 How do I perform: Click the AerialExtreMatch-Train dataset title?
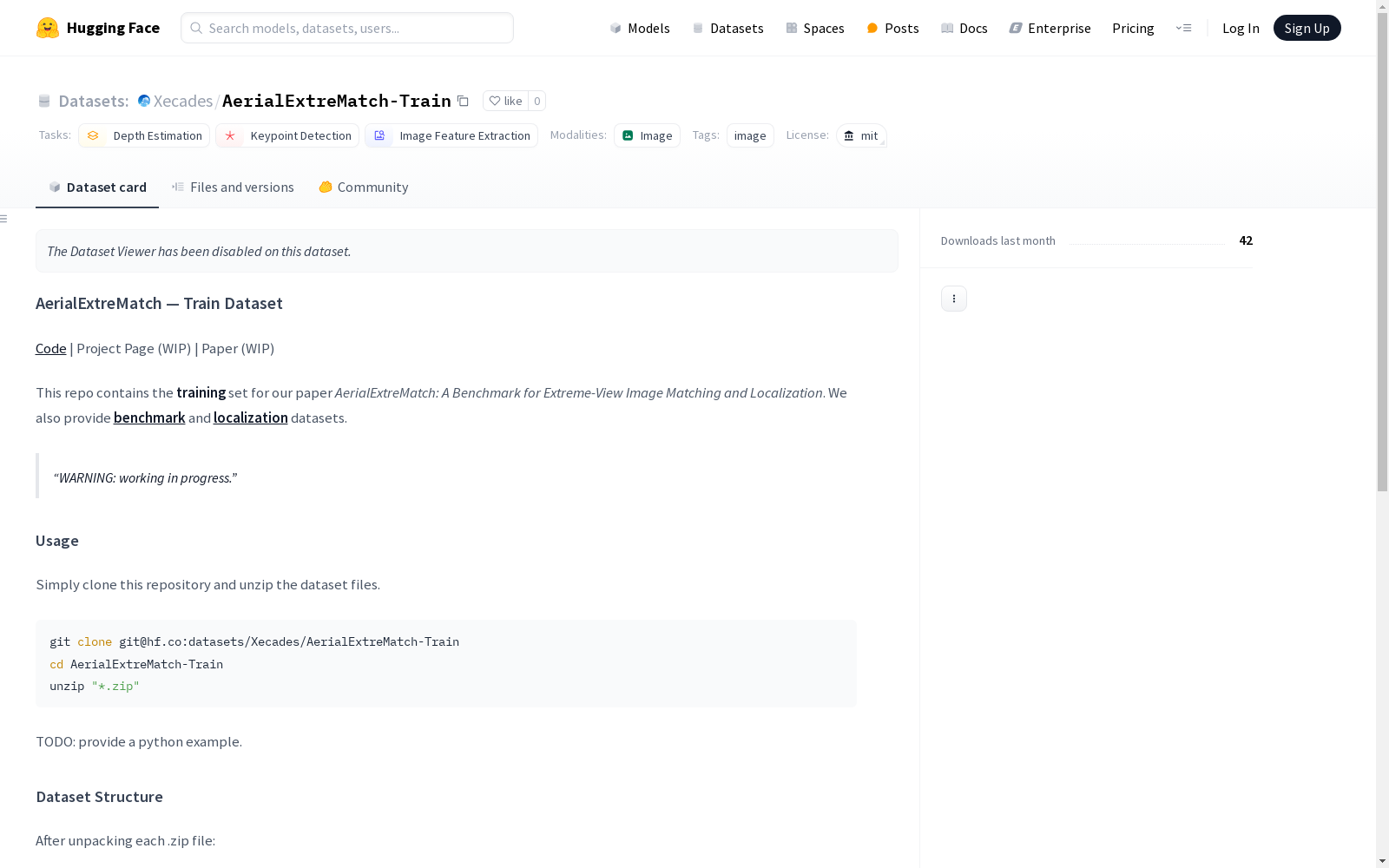tap(337, 101)
